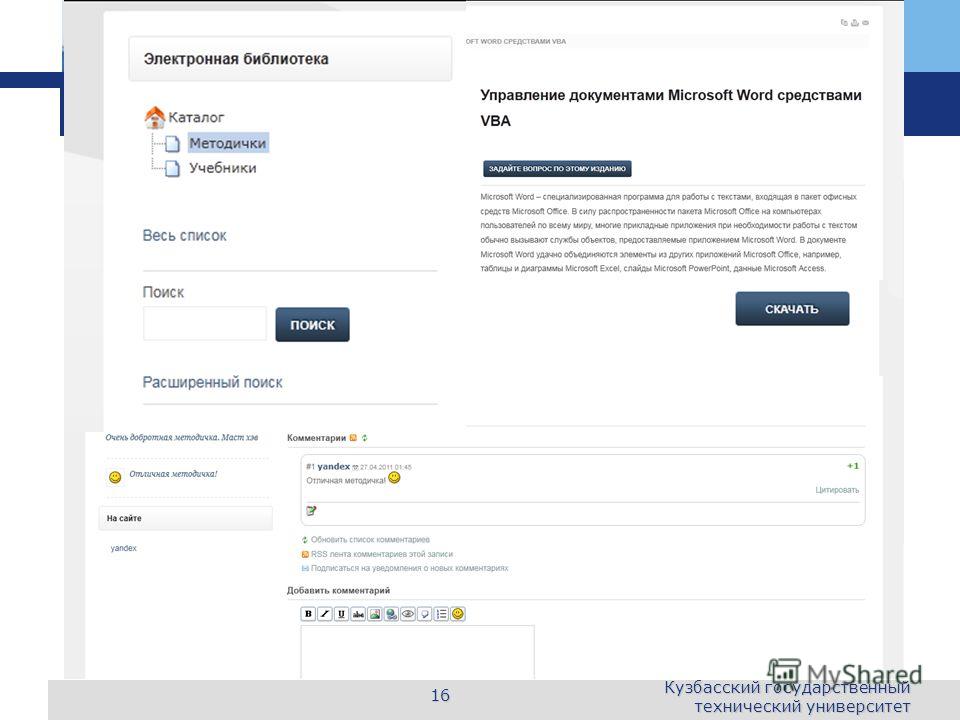
Task: Insert an image in the comment
Action: [375, 613]
